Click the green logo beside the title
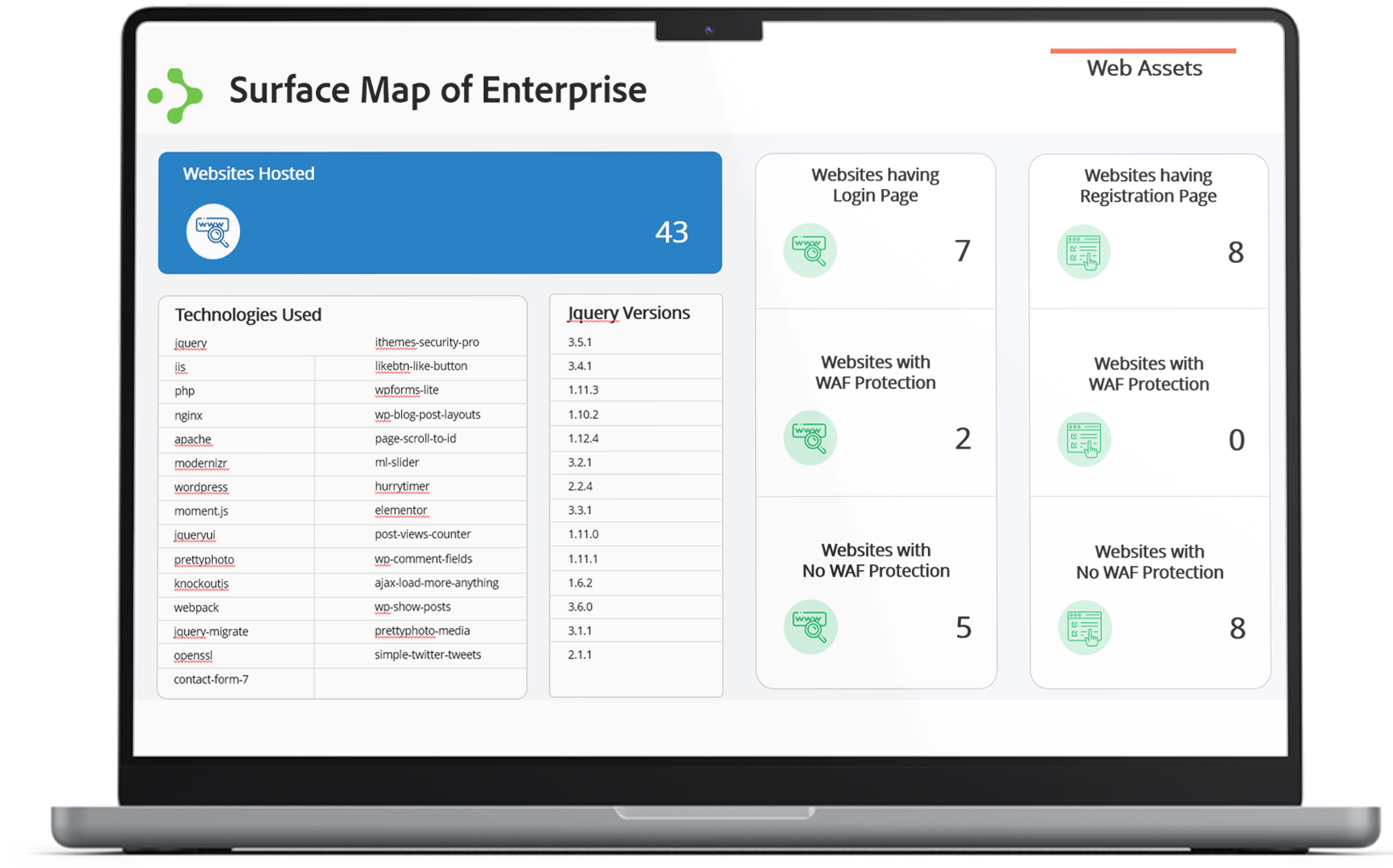The height and width of the screenshot is (868, 1393). point(176,95)
